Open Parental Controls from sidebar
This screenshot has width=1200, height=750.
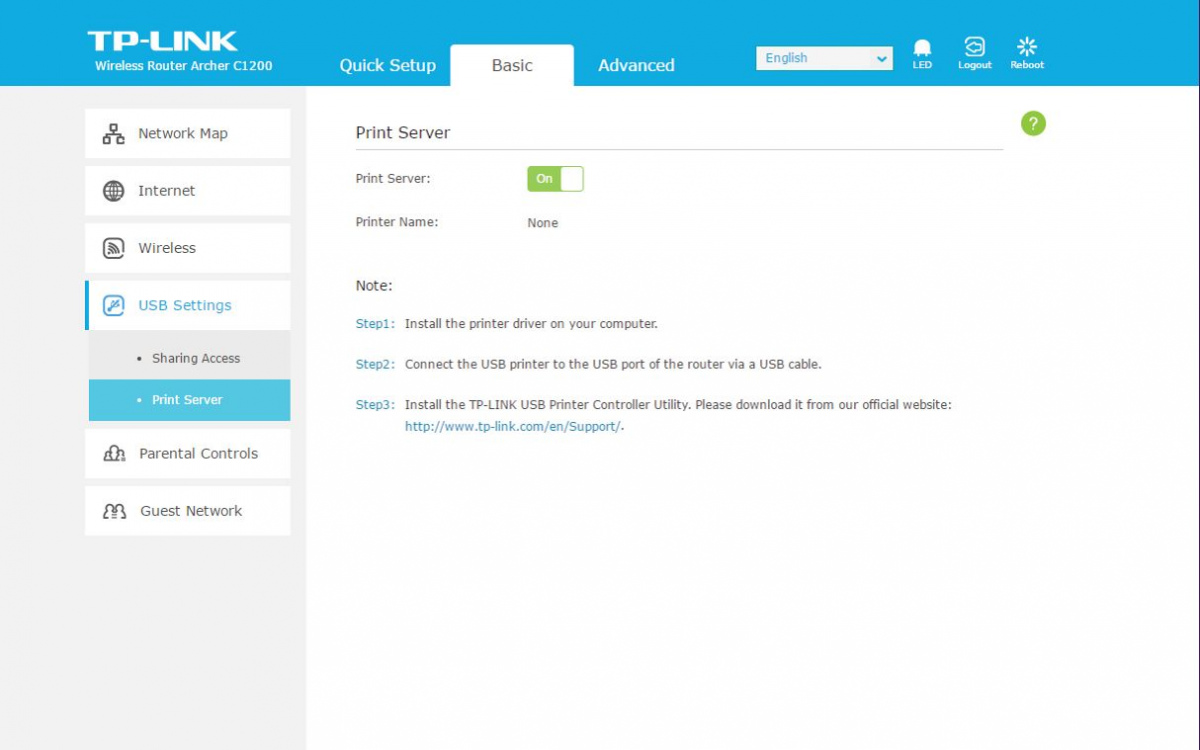click(x=188, y=454)
